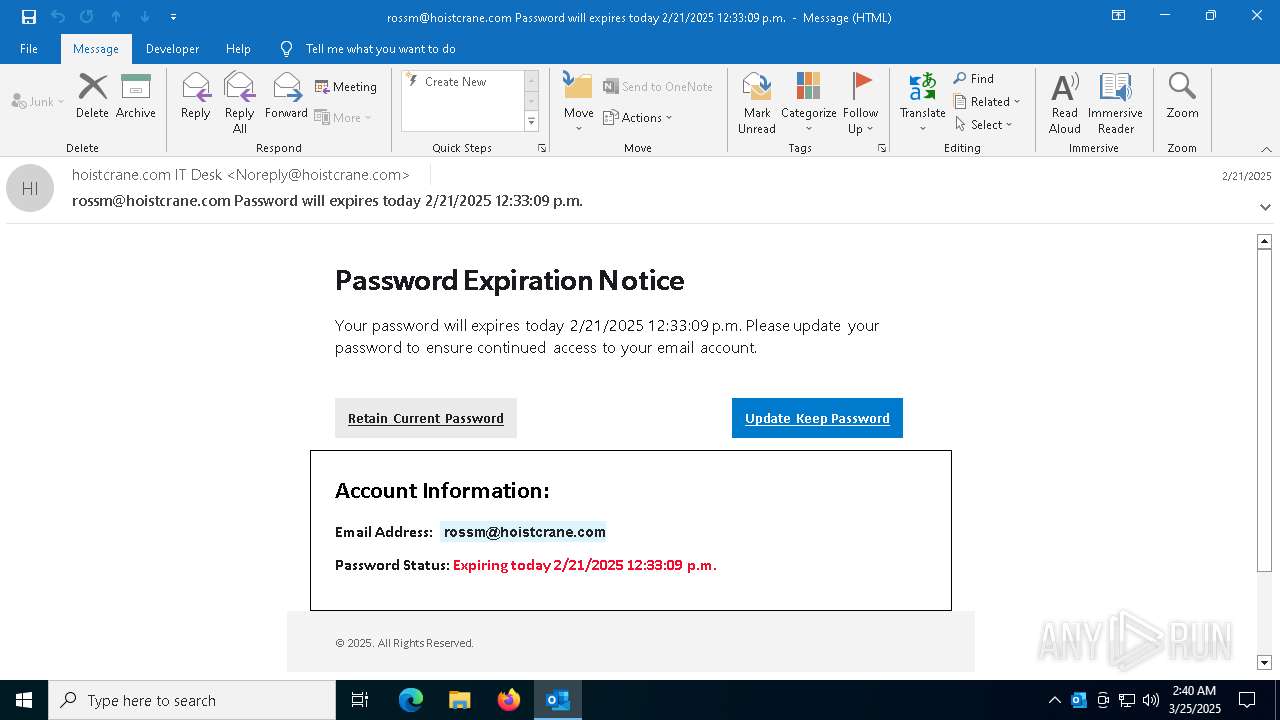The height and width of the screenshot is (720, 1280).
Task: Click the volume icon in the tray
Action: [1151, 700]
